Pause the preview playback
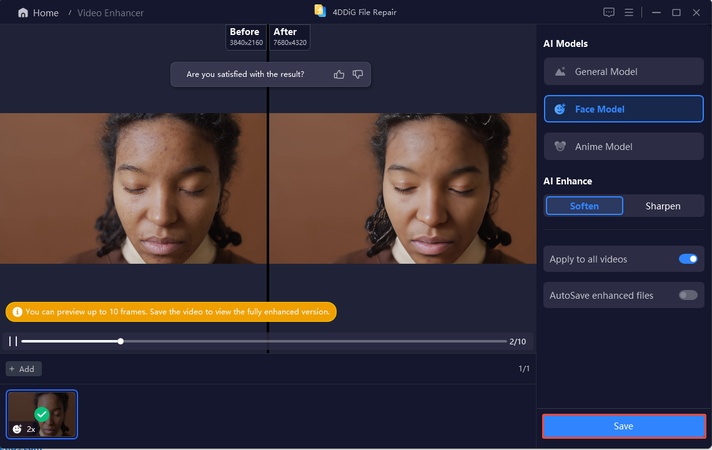 (x=13, y=341)
